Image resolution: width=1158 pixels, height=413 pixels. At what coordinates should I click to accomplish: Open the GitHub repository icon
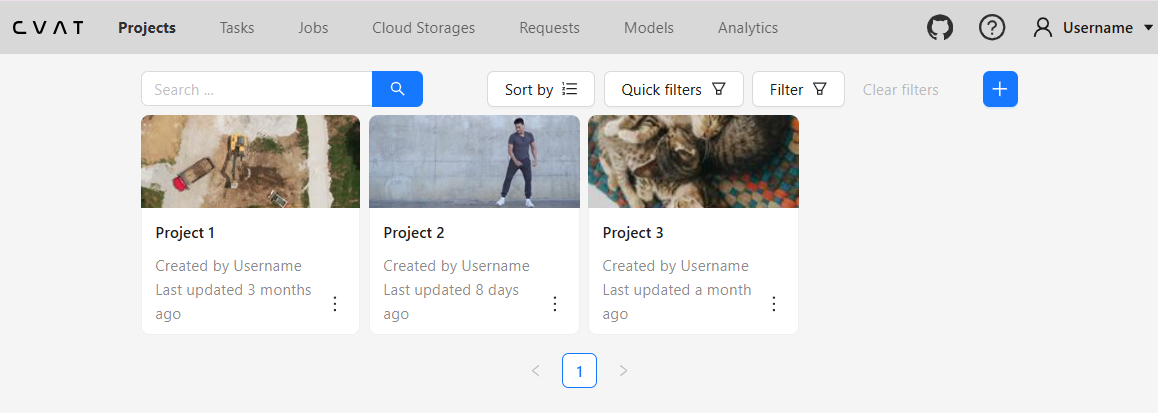[x=940, y=28]
